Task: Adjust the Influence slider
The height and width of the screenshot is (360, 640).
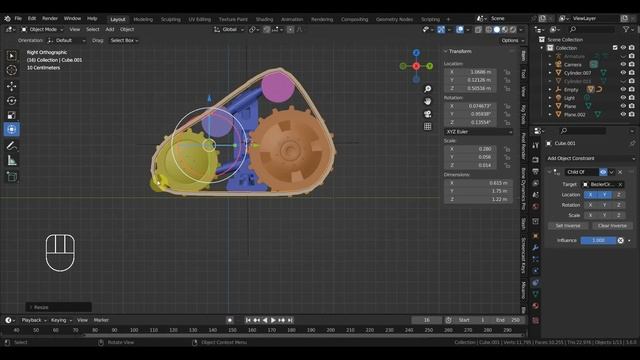Action: pyautogui.click(x=598, y=240)
